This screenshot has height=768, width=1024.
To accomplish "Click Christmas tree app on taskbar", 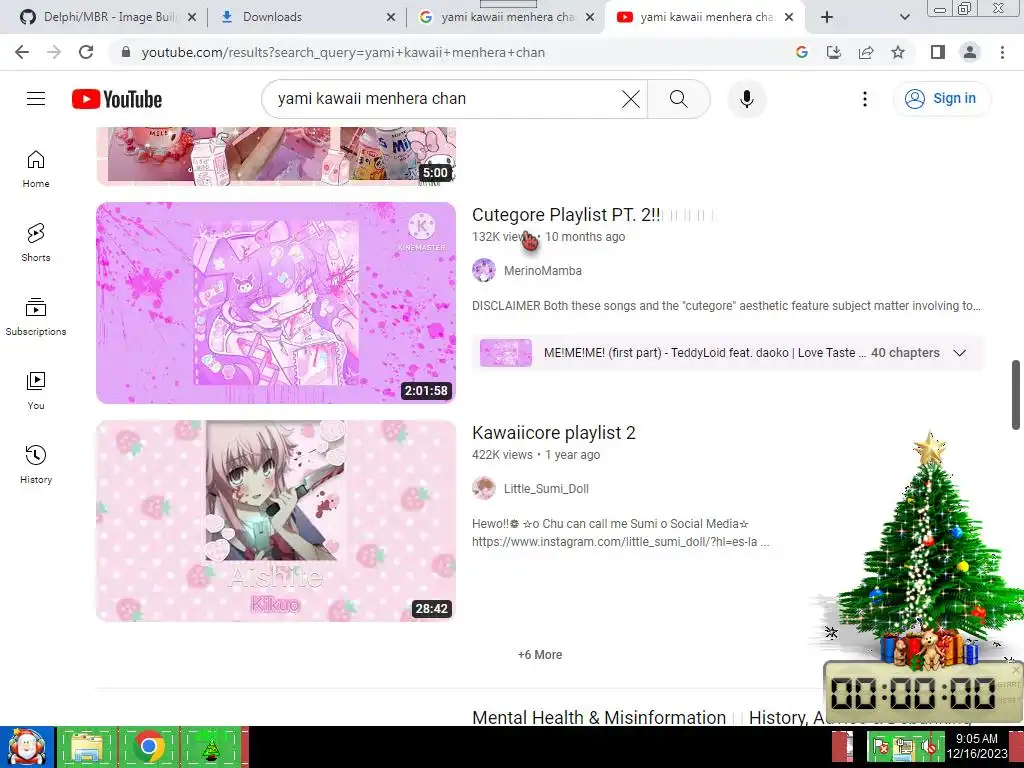I will tap(211, 747).
